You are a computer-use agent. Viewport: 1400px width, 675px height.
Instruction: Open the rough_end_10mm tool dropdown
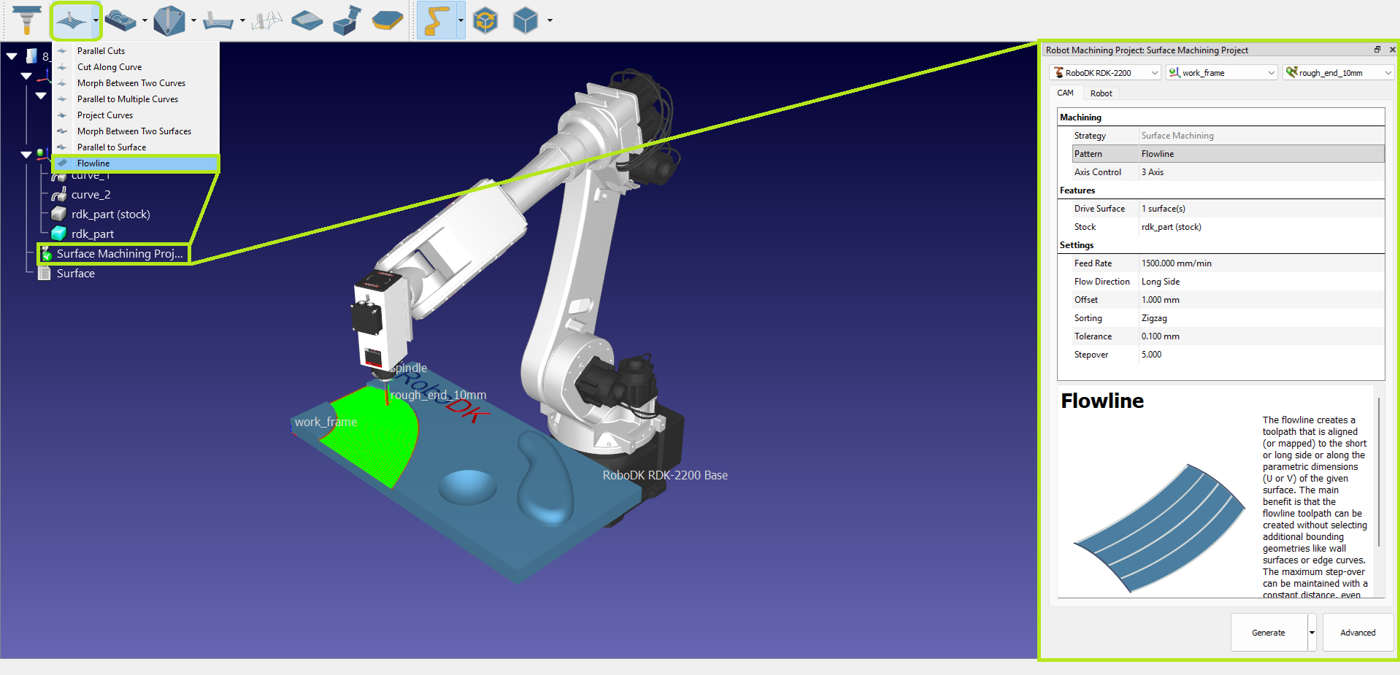click(1339, 72)
